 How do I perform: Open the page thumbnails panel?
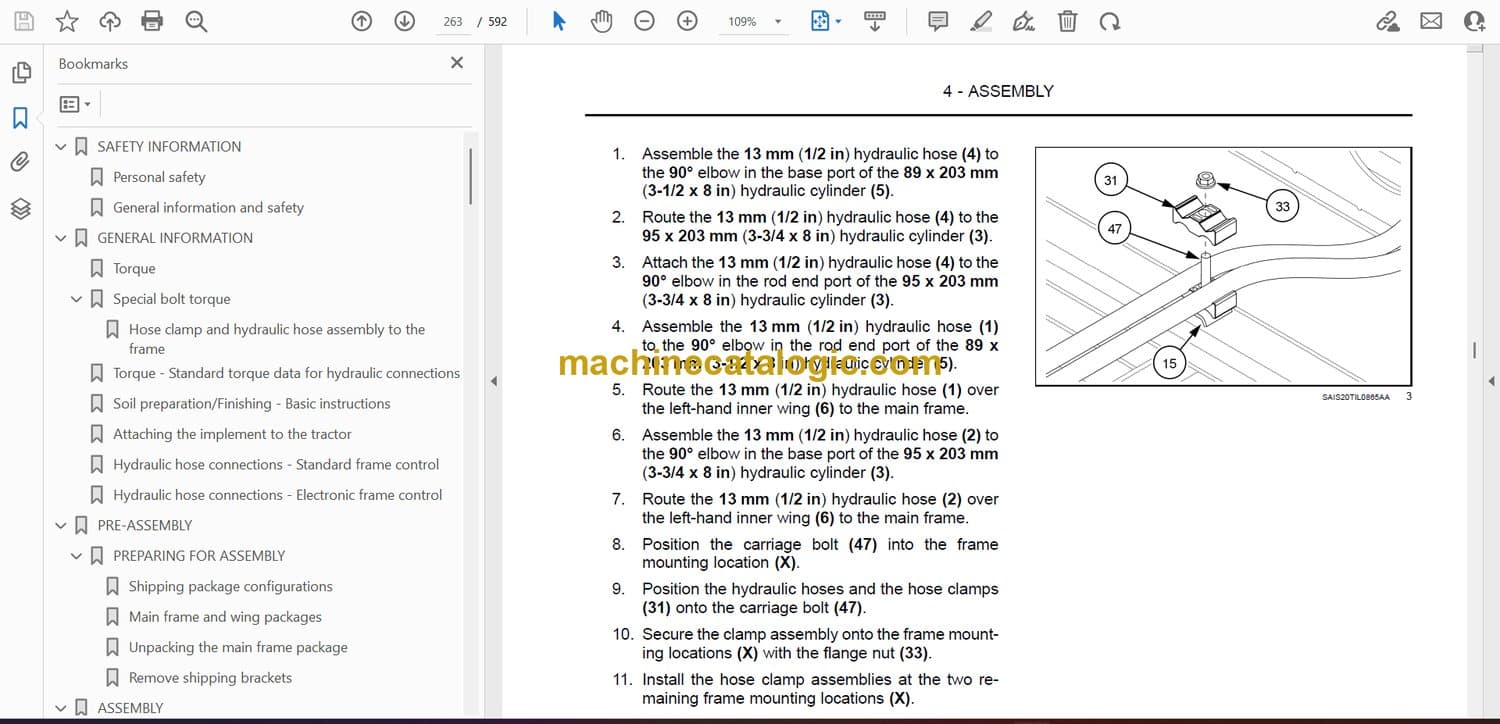(x=21, y=72)
